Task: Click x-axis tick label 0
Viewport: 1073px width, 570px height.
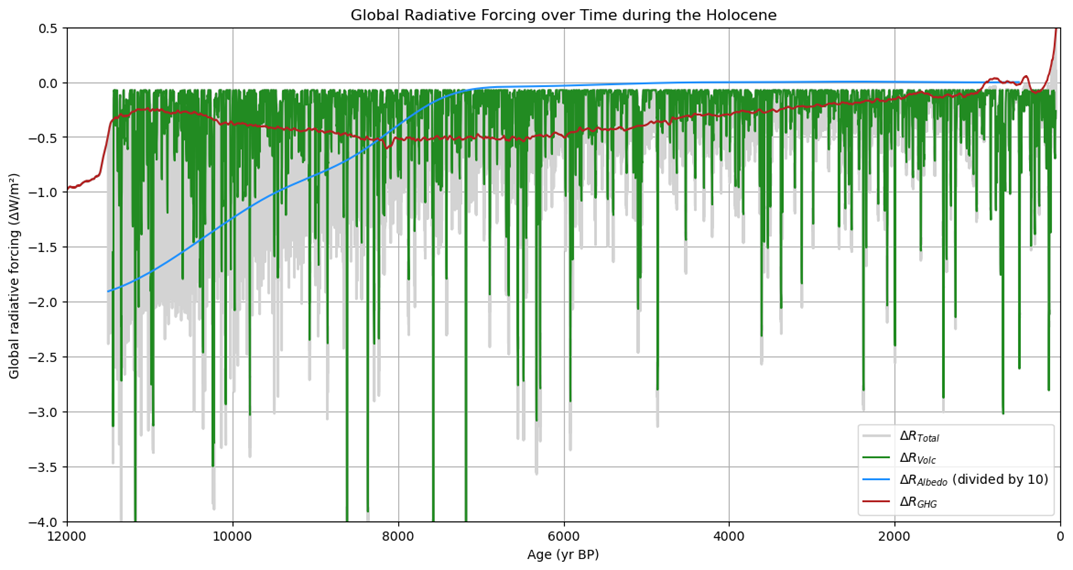Action: pyautogui.click(x=1060, y=536)
